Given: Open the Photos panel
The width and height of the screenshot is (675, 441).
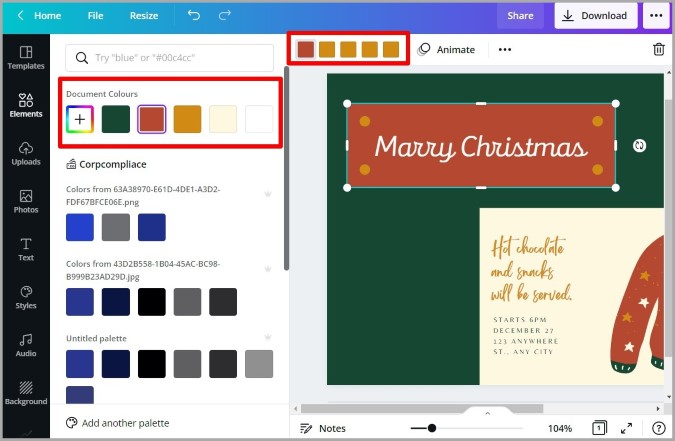Looking at the screenshot, I should pos(26,201).
